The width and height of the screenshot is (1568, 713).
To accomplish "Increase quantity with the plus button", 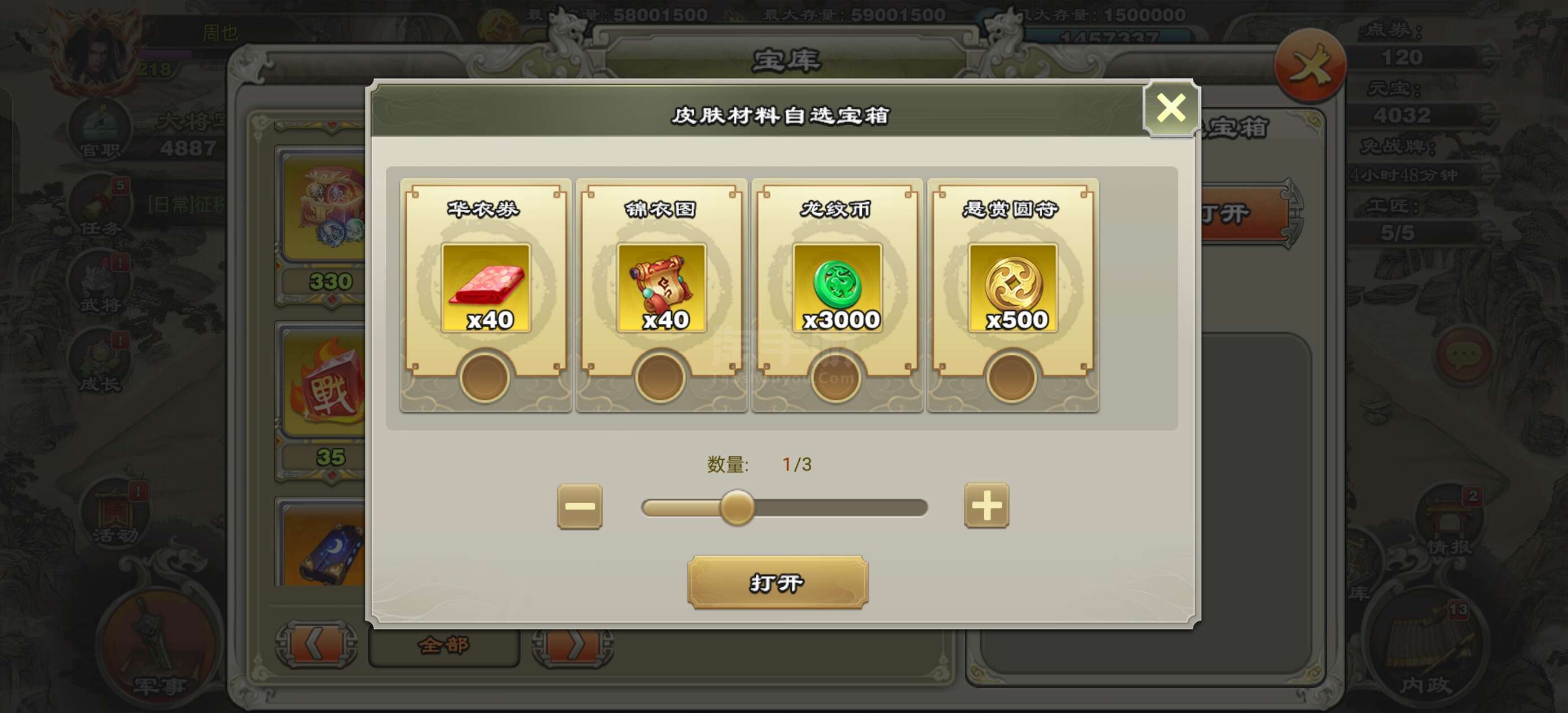I will [x=986, y=505].
